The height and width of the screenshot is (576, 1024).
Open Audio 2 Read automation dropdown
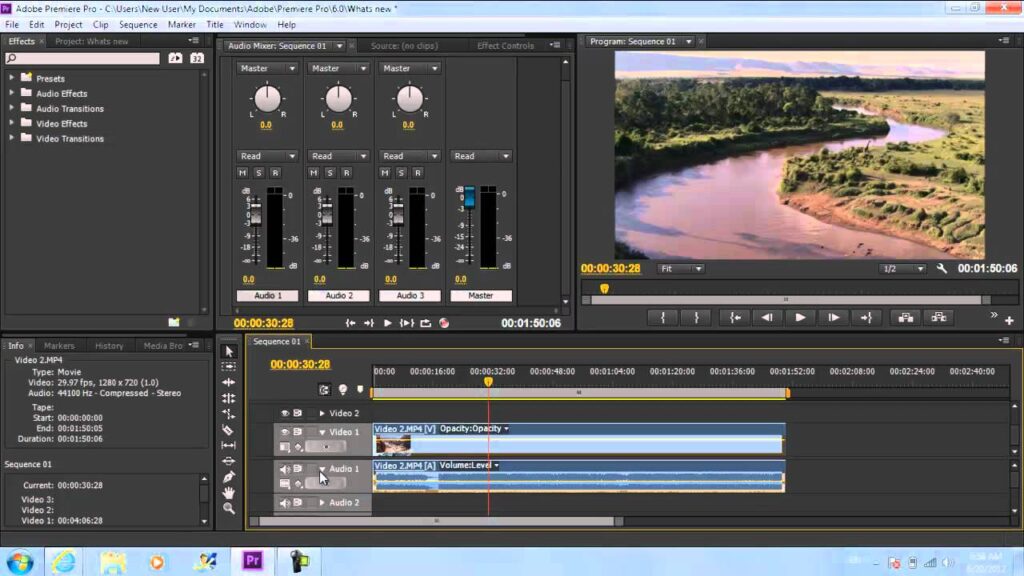point(338,156)
